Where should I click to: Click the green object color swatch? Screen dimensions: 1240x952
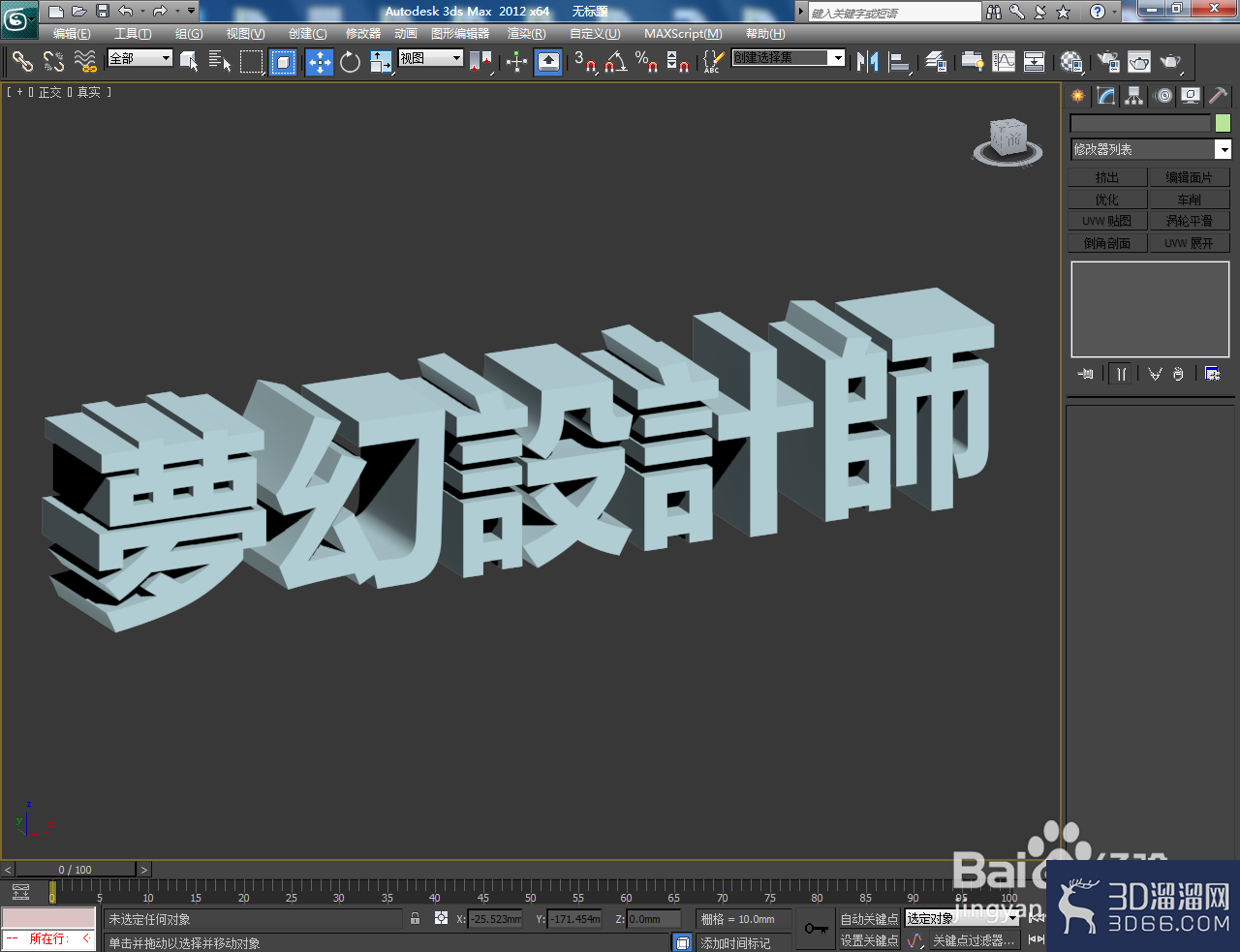point(1223,123)
